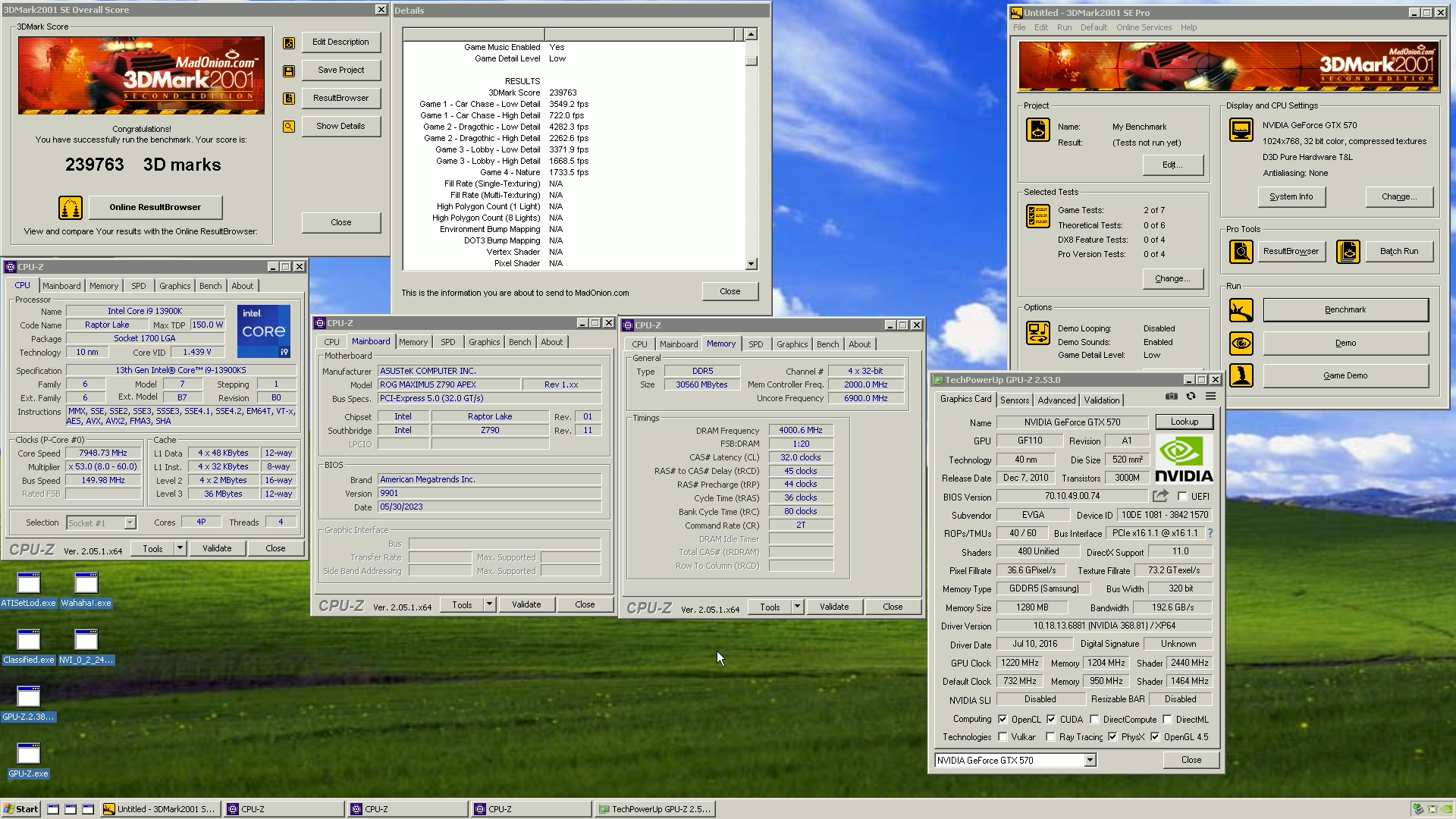1456x819 pixels.
Task: Open the Online Services menu
Action: (x=1144, y=27)
